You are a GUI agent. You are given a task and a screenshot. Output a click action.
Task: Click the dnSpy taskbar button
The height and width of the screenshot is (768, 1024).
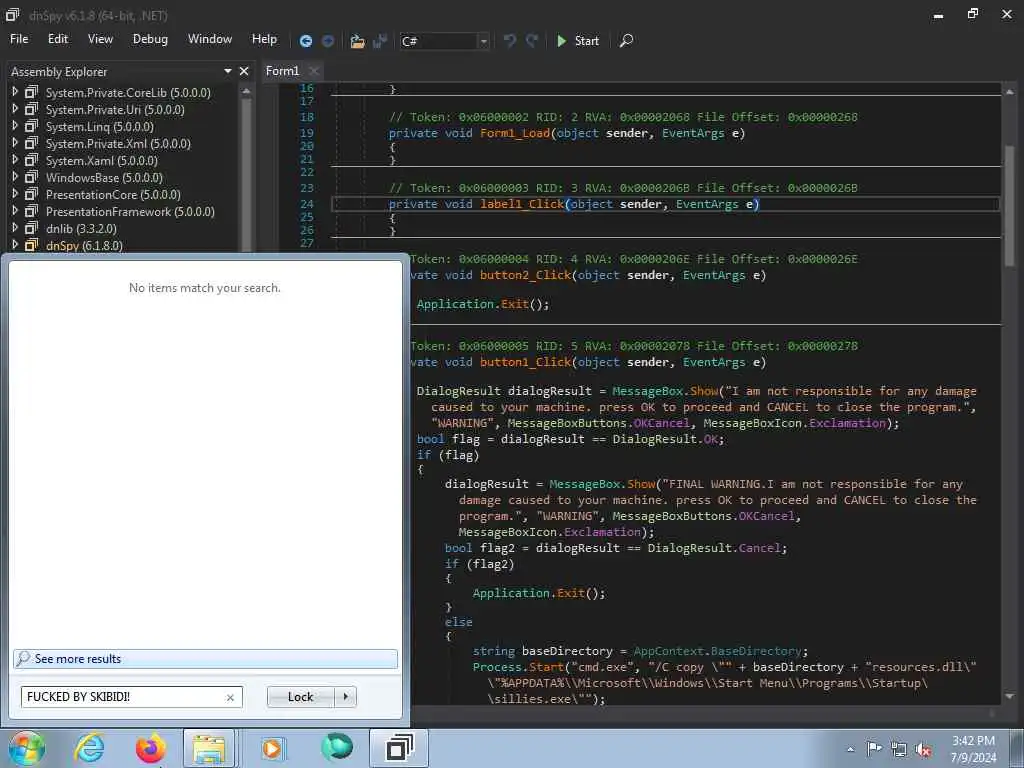point(399,748)
